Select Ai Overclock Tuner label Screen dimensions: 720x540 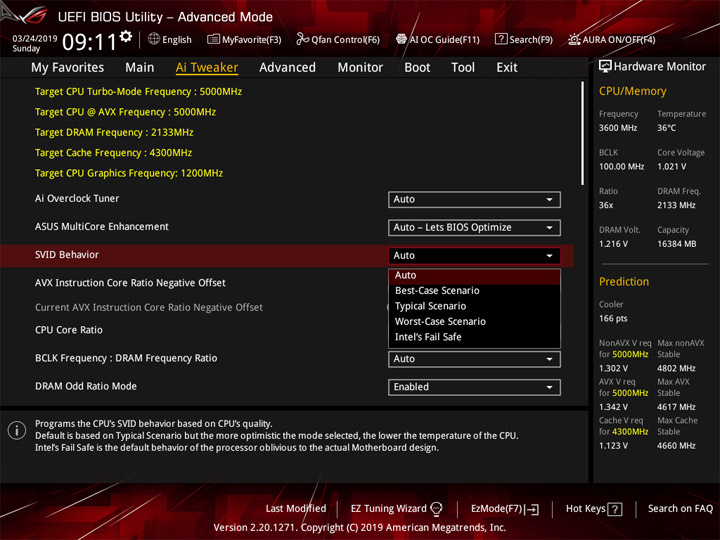click(x=77, y=199)
